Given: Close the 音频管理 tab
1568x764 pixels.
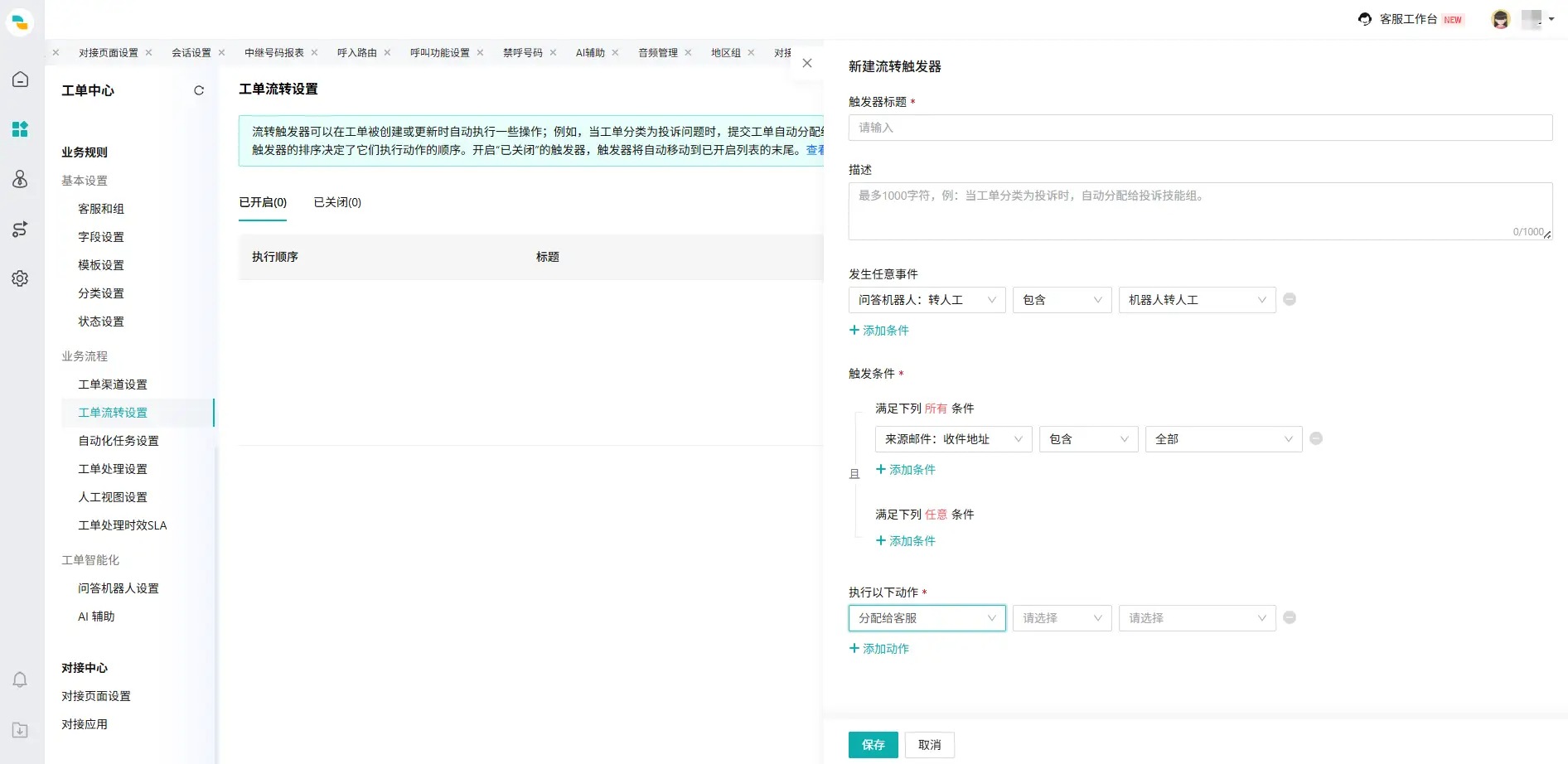Looking at the screenshot, I should (688, 52).
